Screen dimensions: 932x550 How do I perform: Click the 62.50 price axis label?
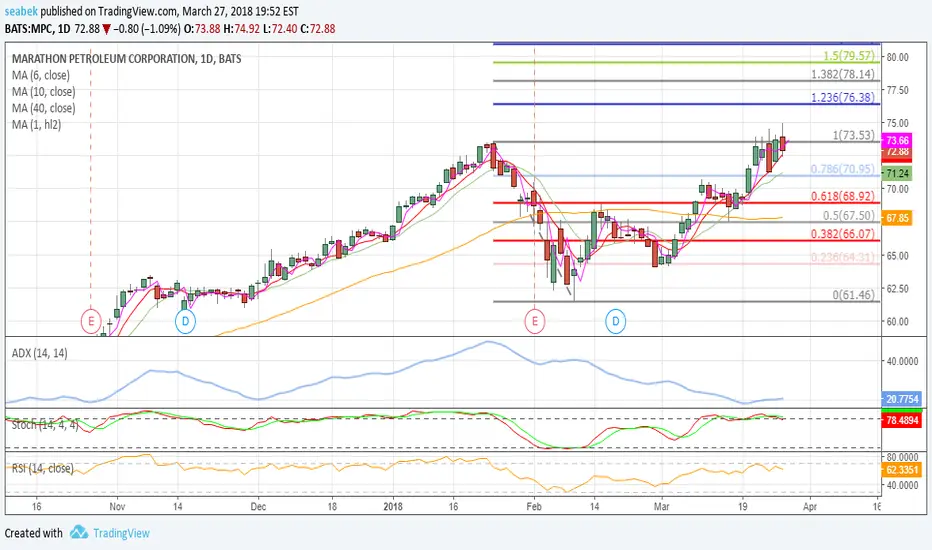coord(898,289)
